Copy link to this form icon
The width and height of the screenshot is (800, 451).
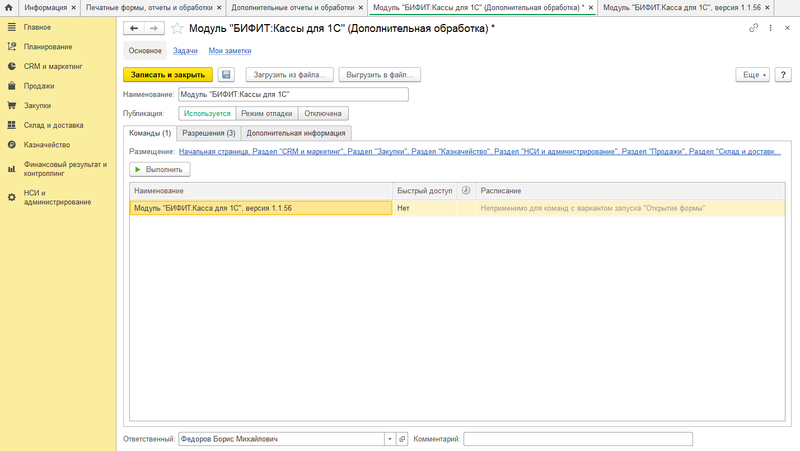click(x=753, y=28)
